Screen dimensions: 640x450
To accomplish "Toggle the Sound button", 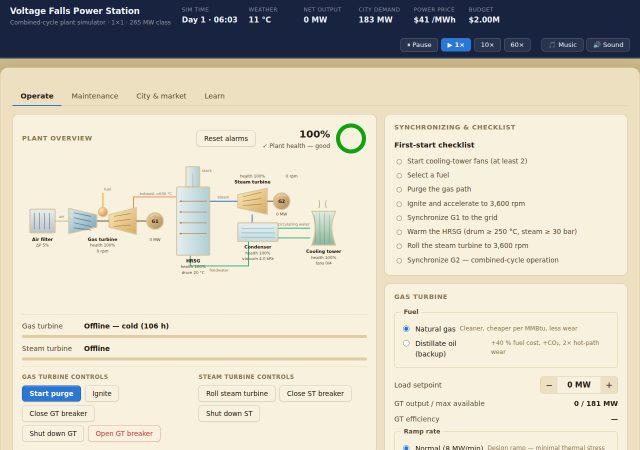I will [x=608, y=45].
